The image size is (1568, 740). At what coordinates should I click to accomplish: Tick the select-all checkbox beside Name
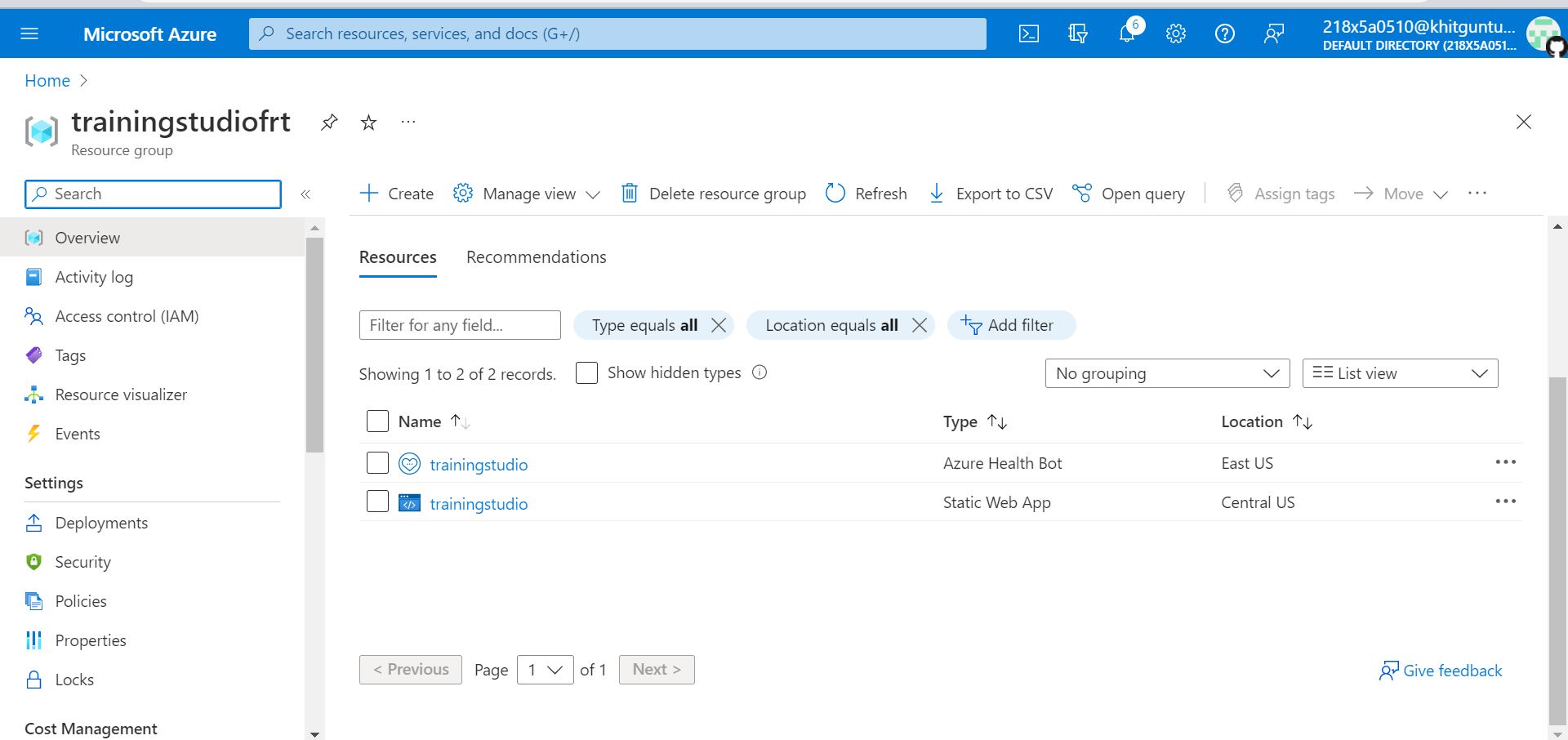click(x=377, y=421)
